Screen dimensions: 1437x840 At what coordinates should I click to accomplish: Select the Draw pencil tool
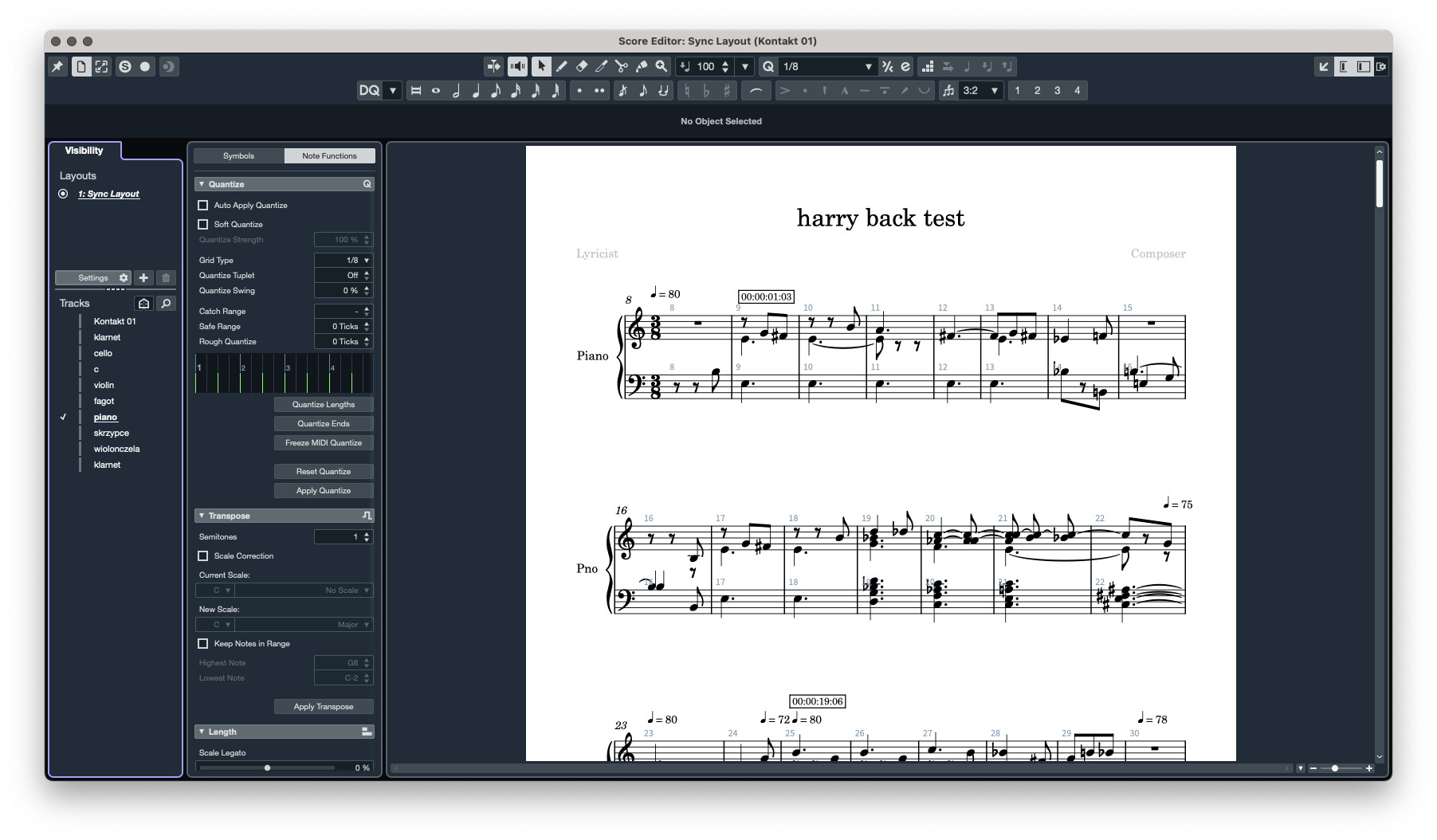[x=561, y=66]
